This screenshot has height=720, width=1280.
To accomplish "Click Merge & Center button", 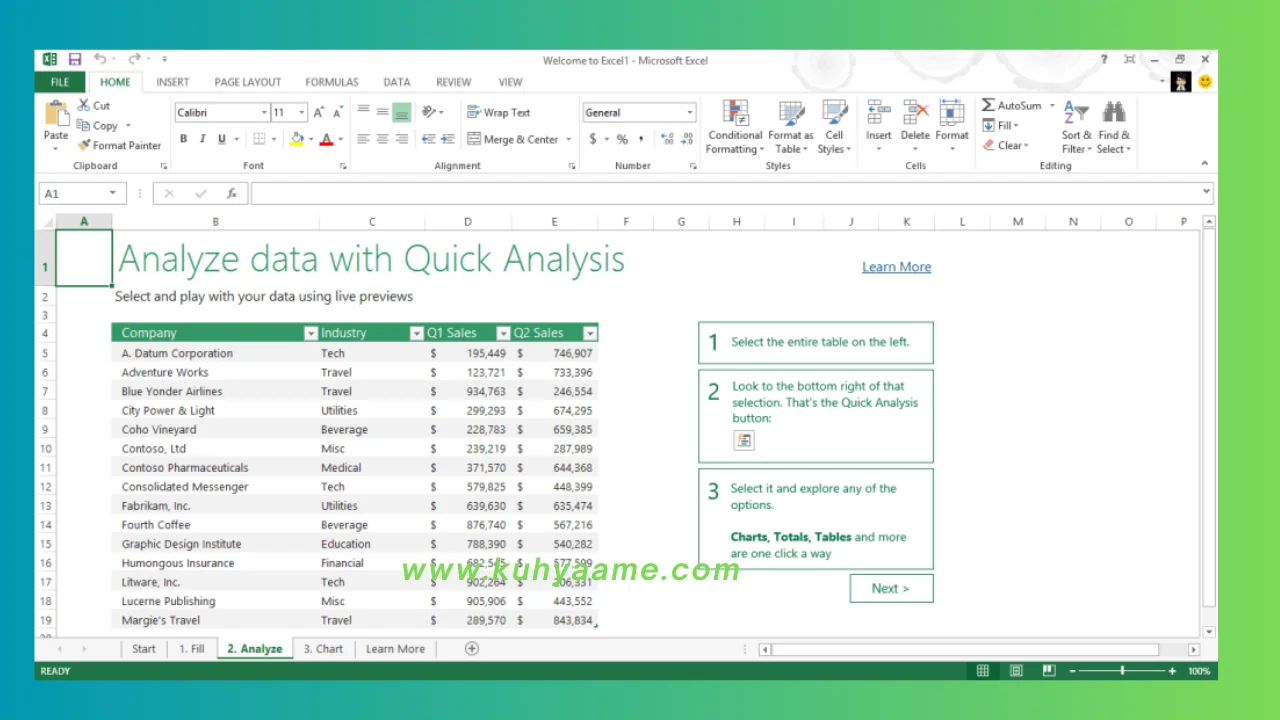I will pyautogui.click(x=513, y=139).
